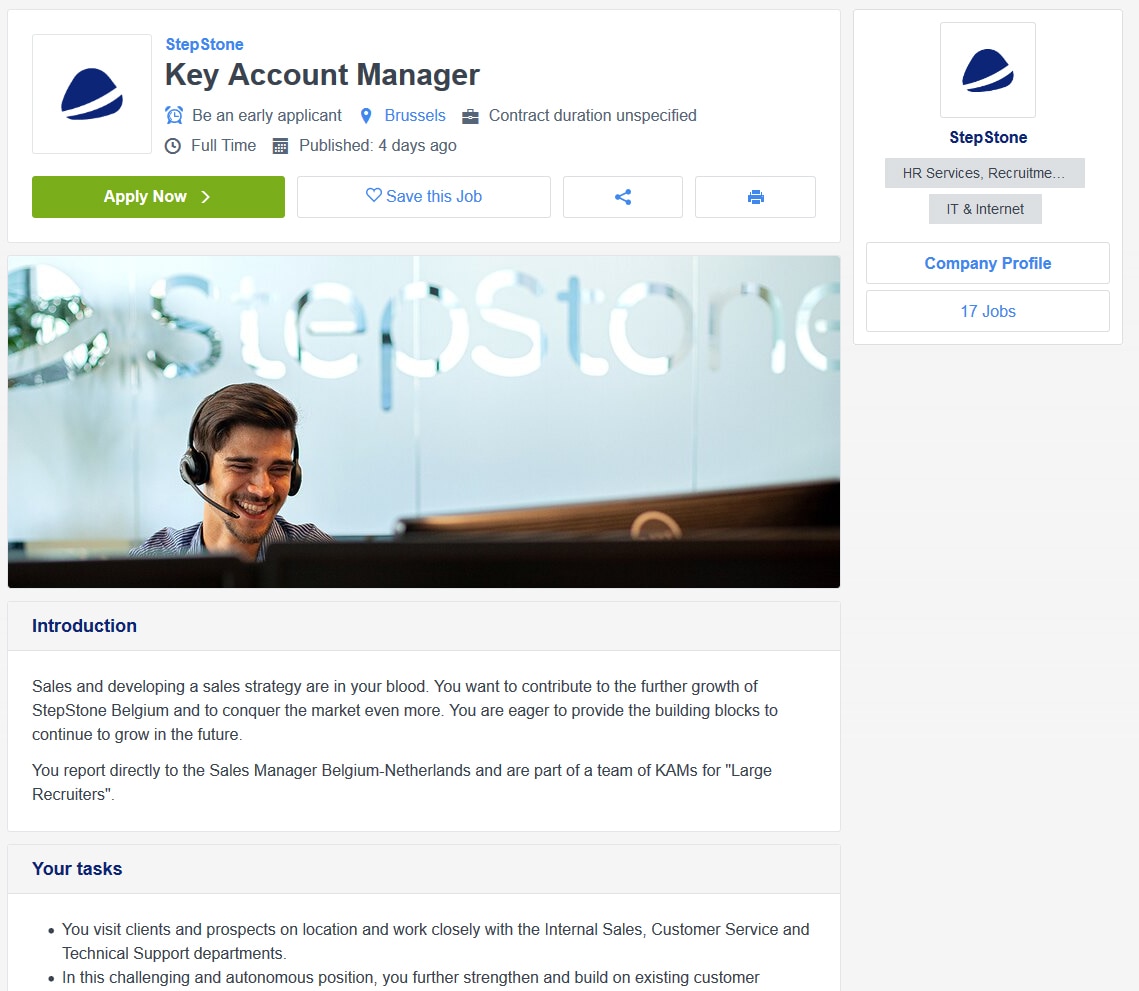Click the arrow chevron on Apply Now

[206, 197]
